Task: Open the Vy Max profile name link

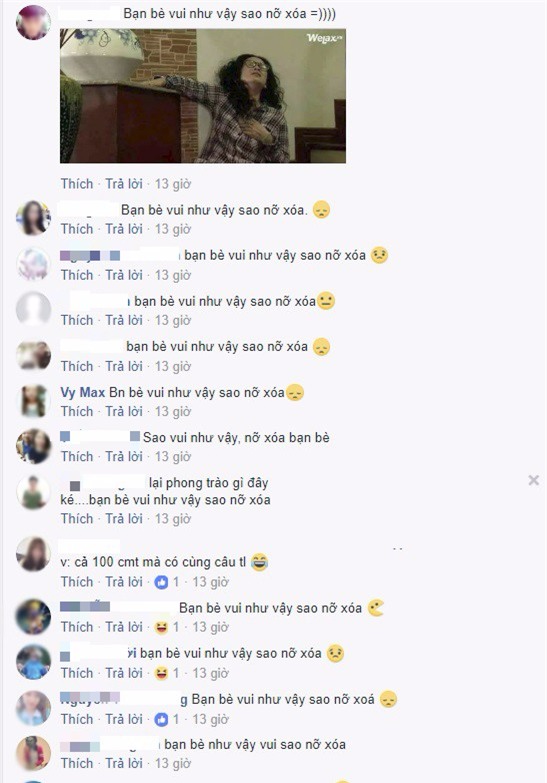Action: pos(83,392)
